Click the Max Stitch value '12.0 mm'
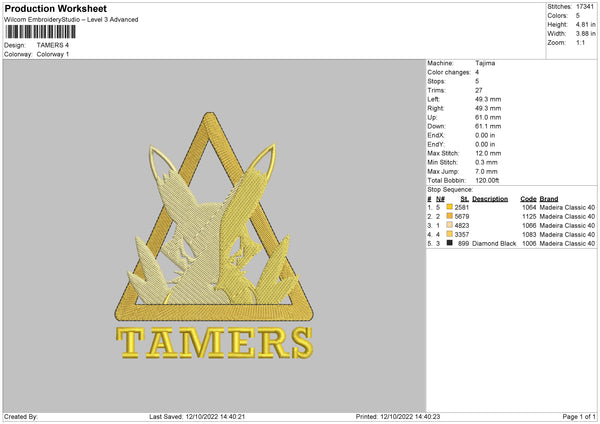The width and height of the screenshot is (600, 424). point(488,153)
